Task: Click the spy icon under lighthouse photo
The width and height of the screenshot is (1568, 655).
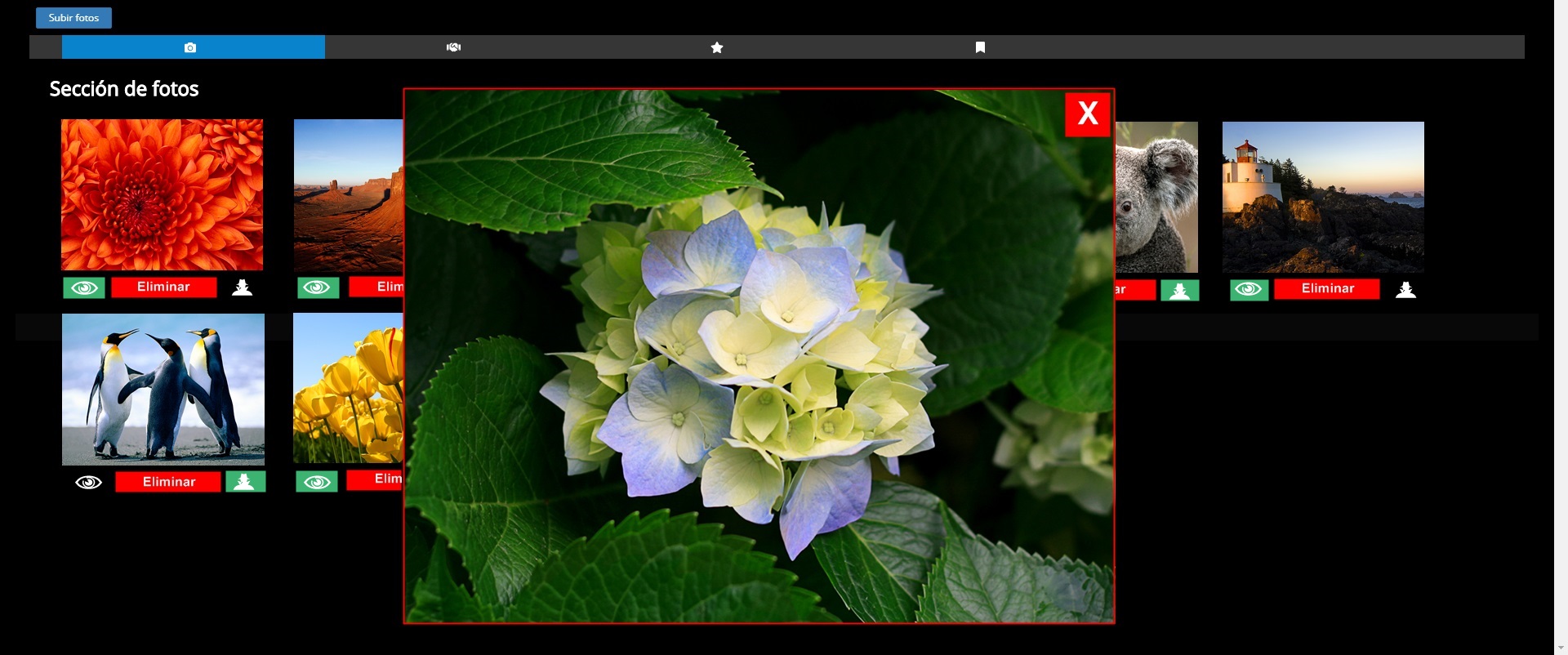Action: pyautogui.click(x=1405, y=290)
